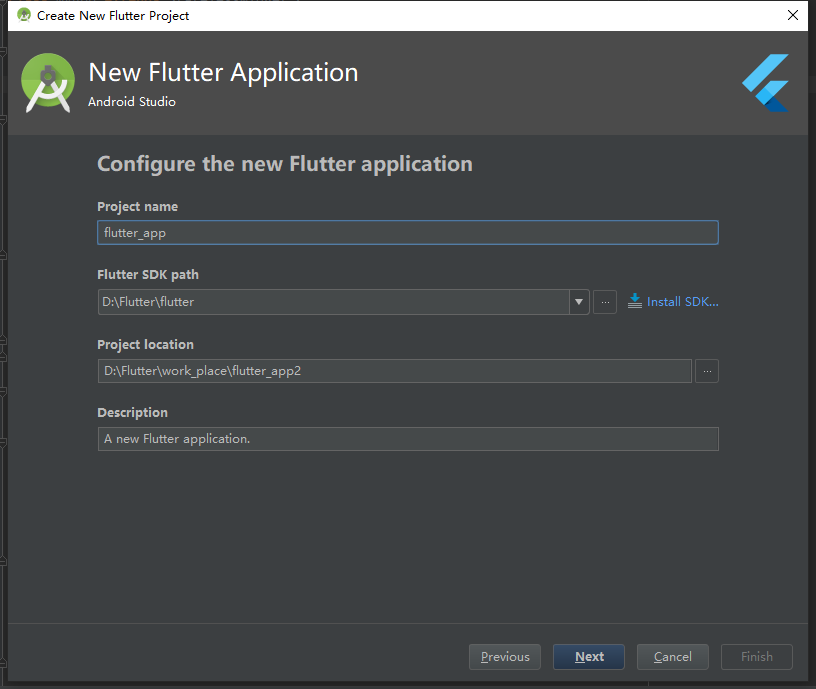Expand the Flutter SDK path dropdown arrow
Screen dimensions: 816x689
coord(579,302)
